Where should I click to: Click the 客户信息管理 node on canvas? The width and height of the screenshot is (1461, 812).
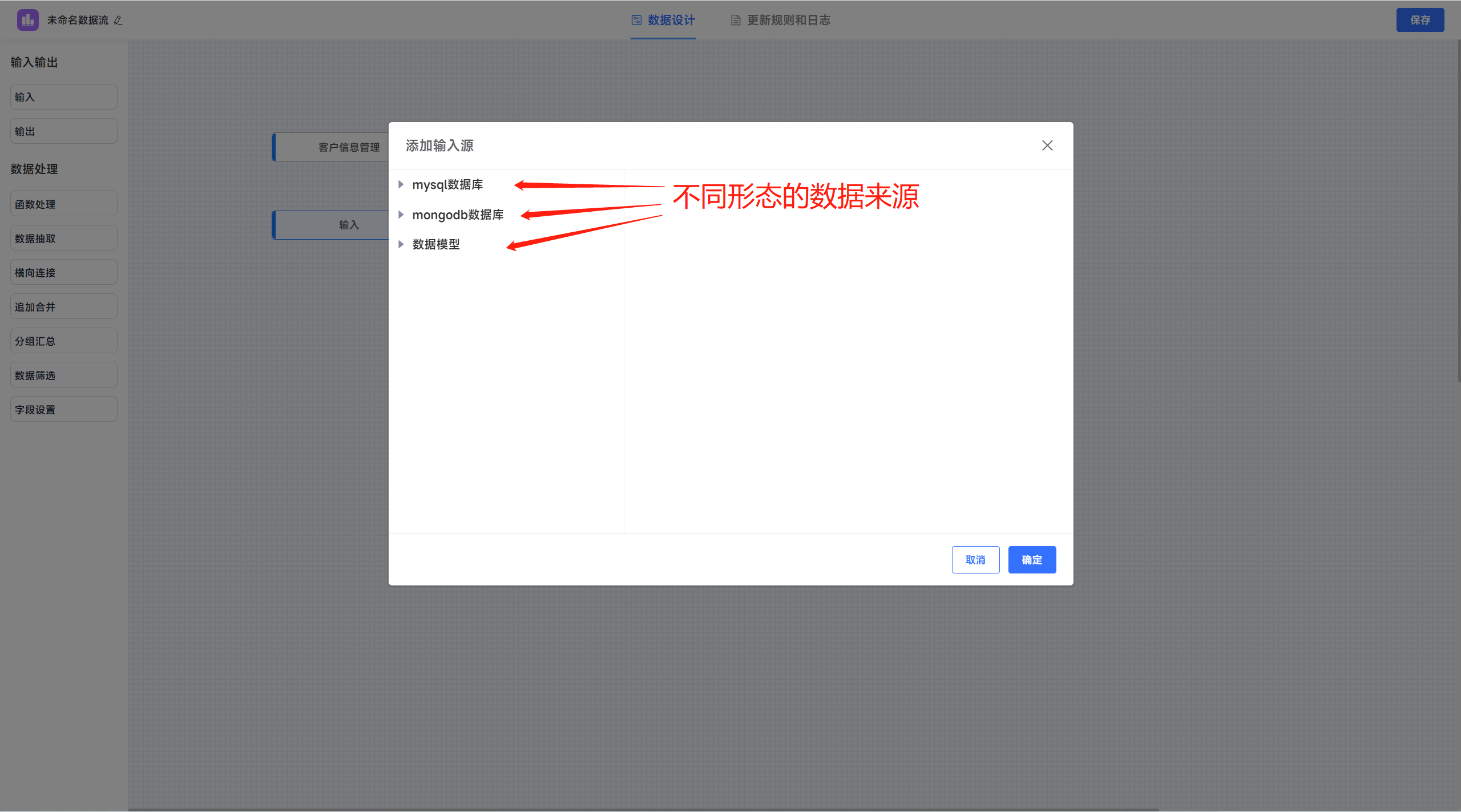[x=331, y=147]
